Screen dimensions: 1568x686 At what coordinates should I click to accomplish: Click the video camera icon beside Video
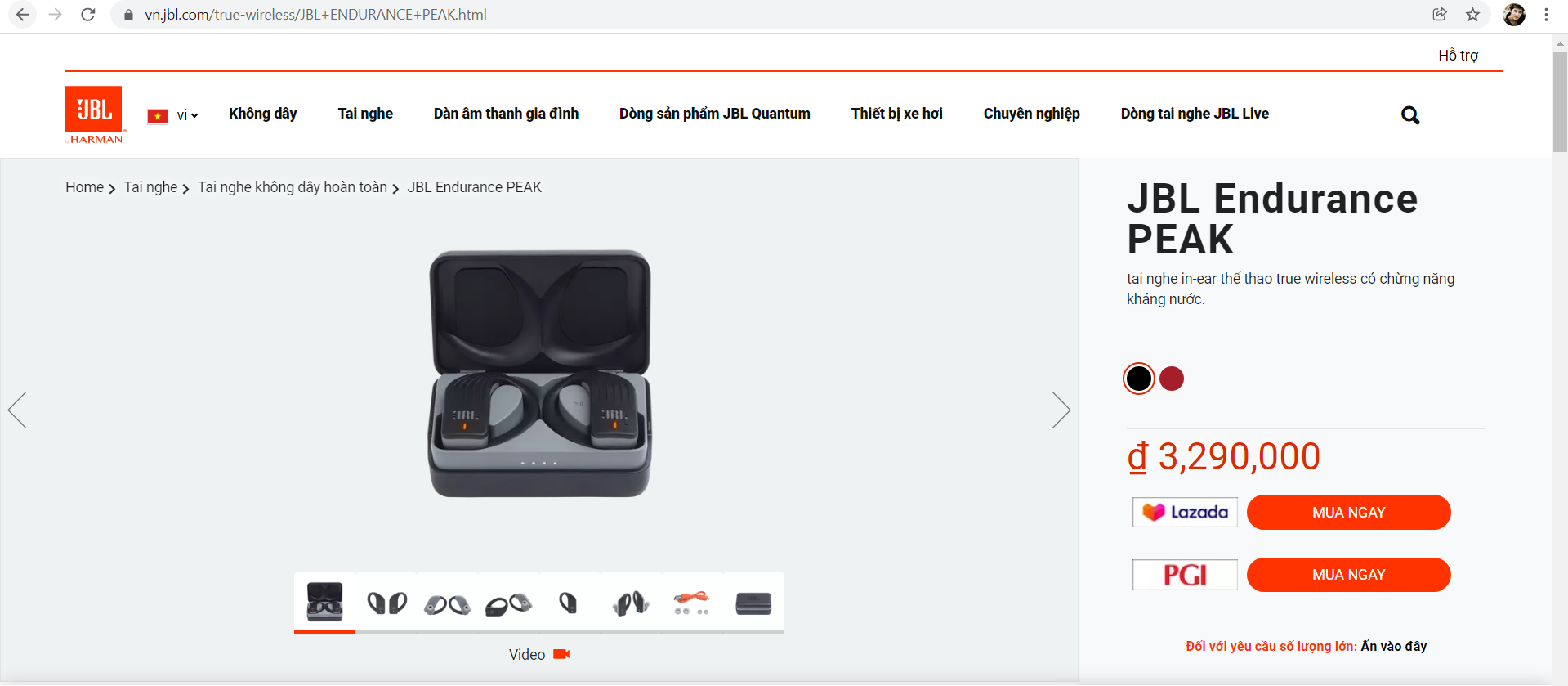(x=561, y=654)
